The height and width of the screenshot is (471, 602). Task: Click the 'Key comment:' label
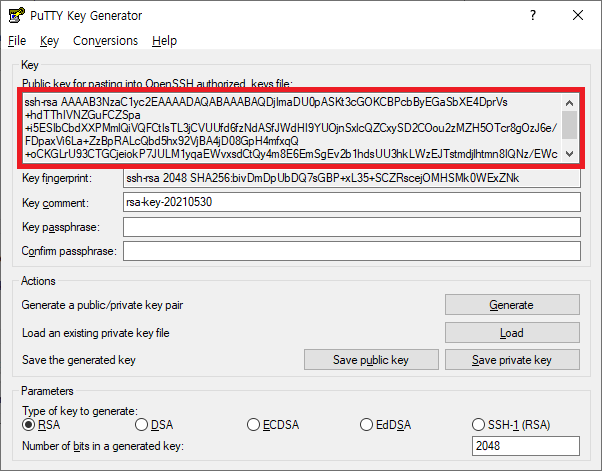pos(55,203)
